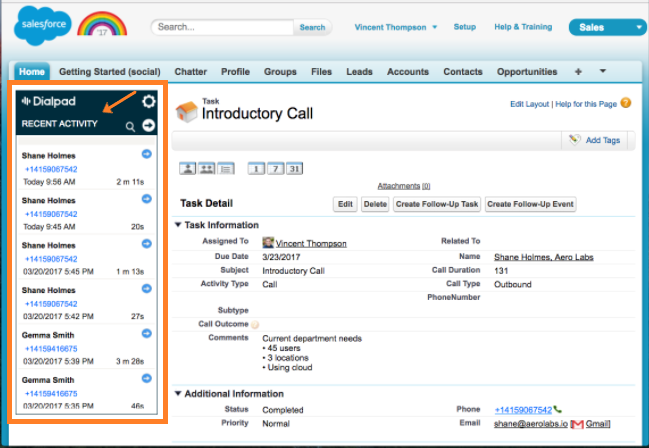
Task: Click Create Follow-Up Task button
Action: pos(437,204)
